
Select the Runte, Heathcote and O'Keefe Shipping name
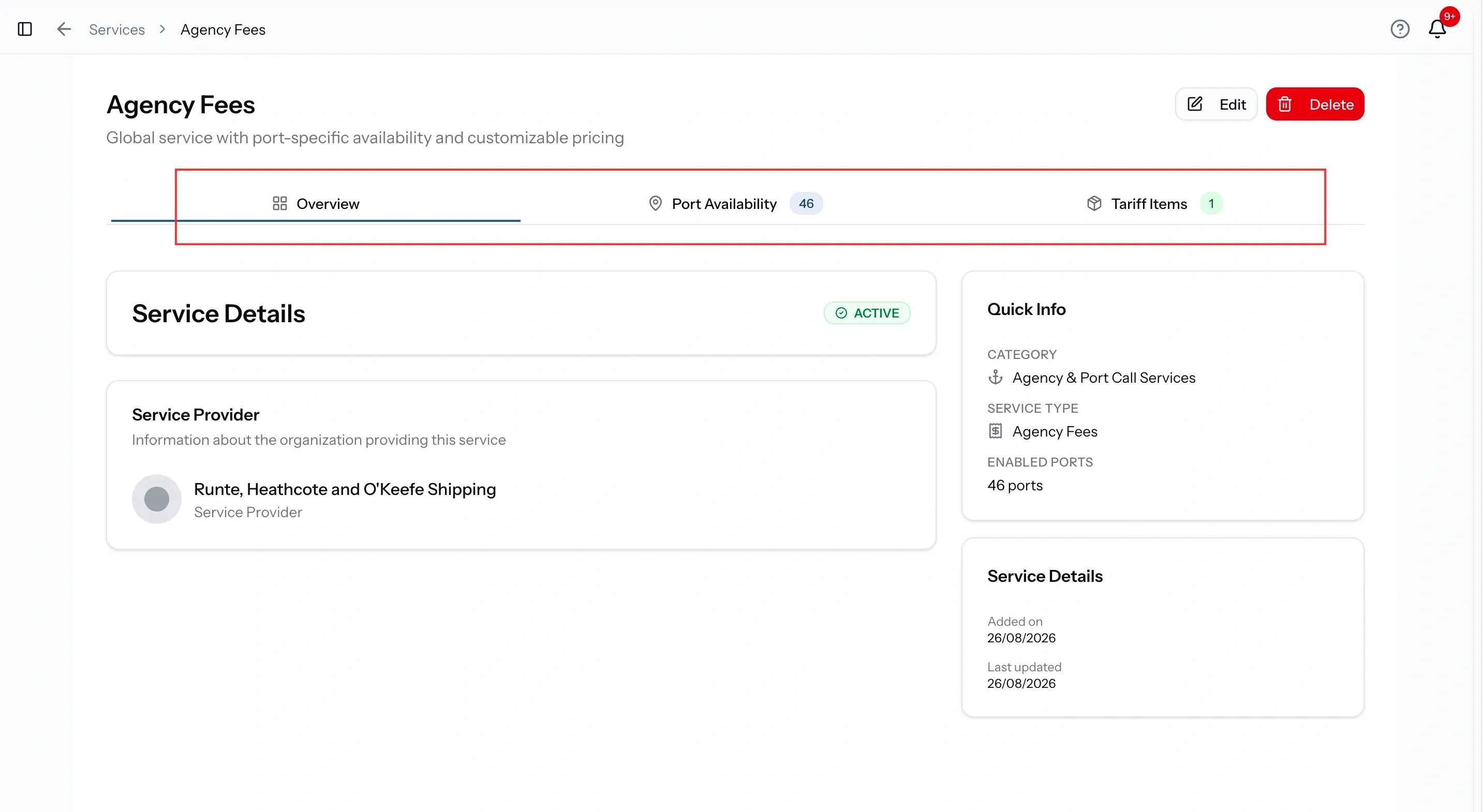coord(345,489)
